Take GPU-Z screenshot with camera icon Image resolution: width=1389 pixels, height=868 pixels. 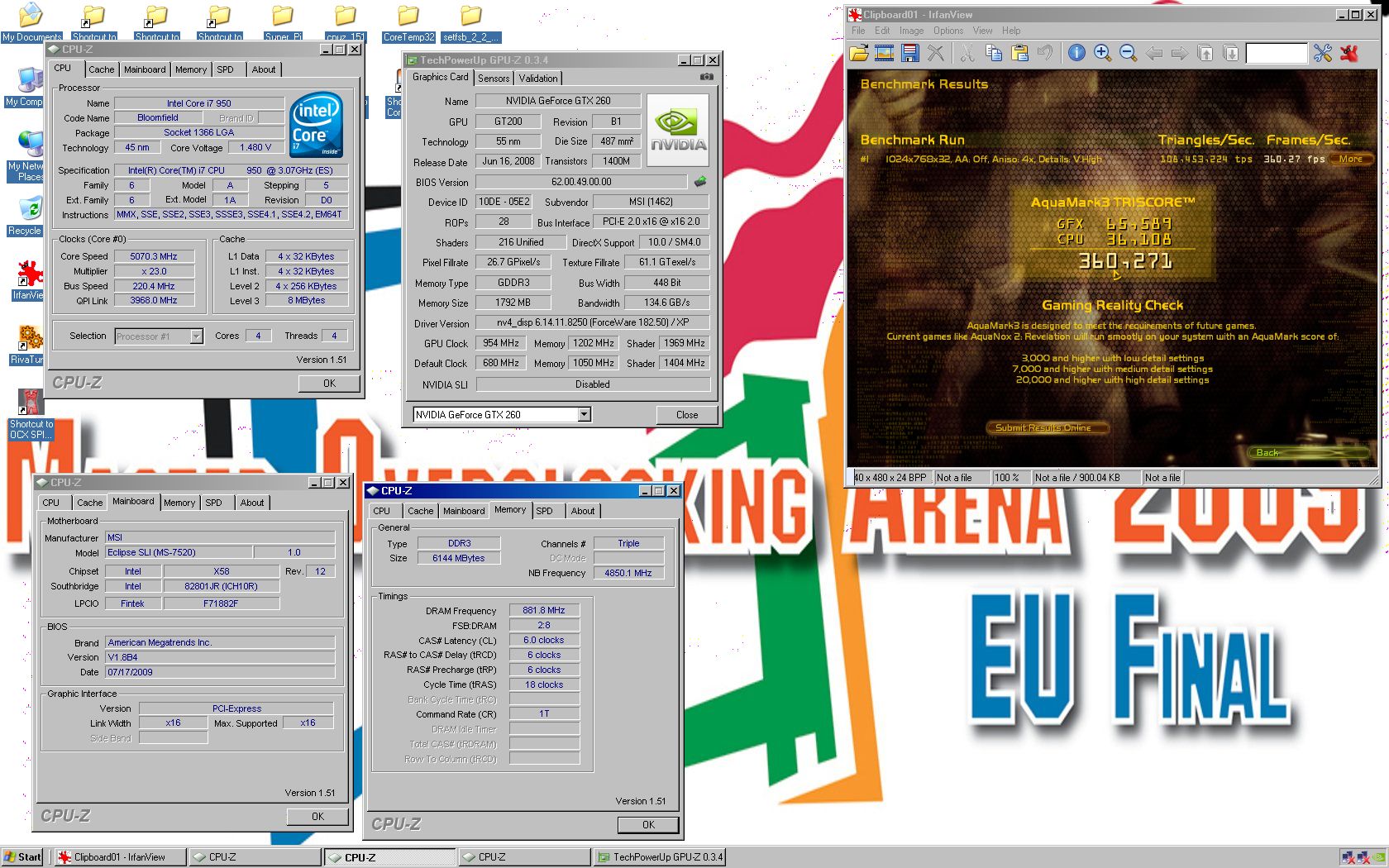[706, 77]
